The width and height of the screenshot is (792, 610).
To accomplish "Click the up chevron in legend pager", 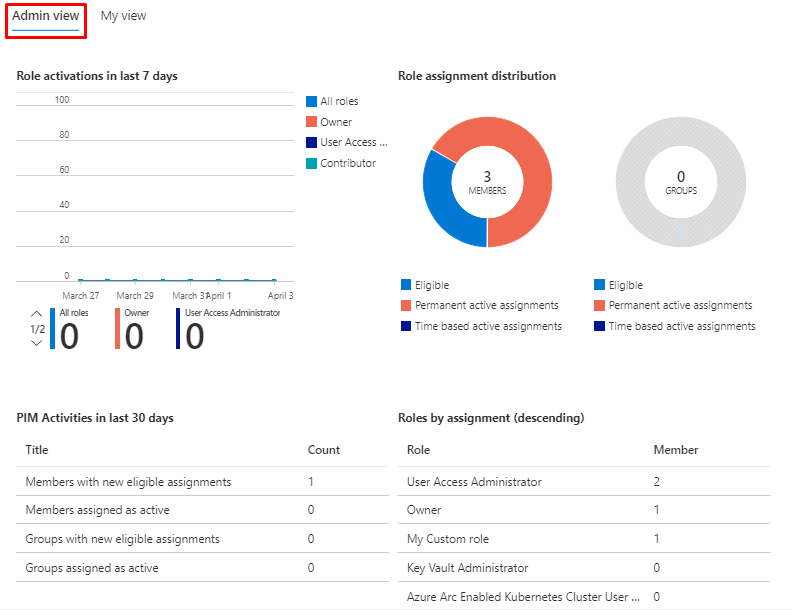I will (37, 314).
